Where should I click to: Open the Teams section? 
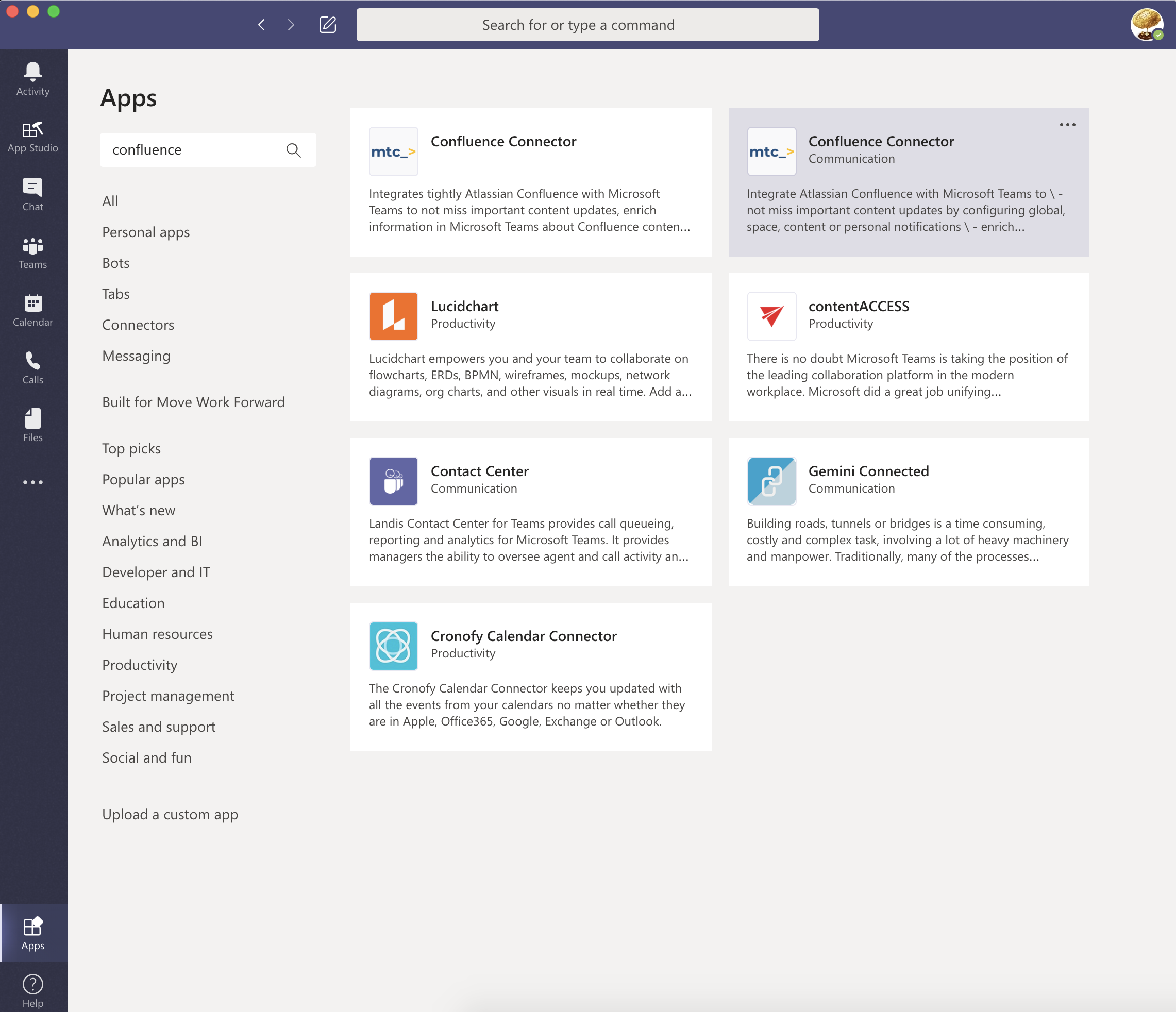coord(32,252)
